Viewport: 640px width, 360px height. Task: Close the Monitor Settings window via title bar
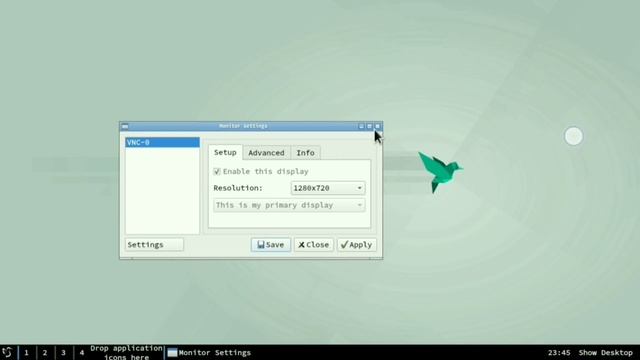tap(378, 126)
